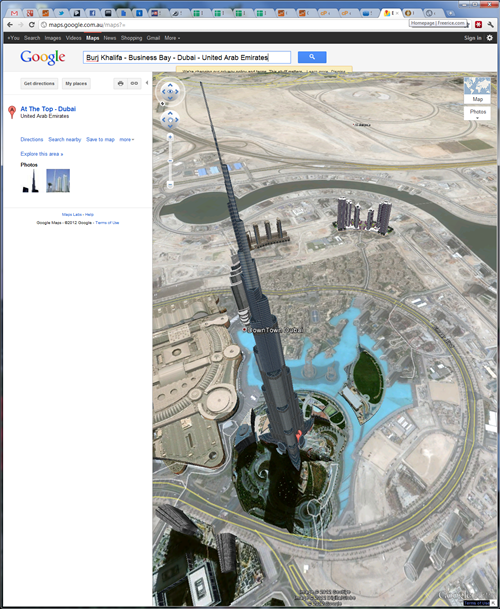Viewport: 500px width, 609px height.
Task: Open the Explore this area link
Action: point(42,154)
